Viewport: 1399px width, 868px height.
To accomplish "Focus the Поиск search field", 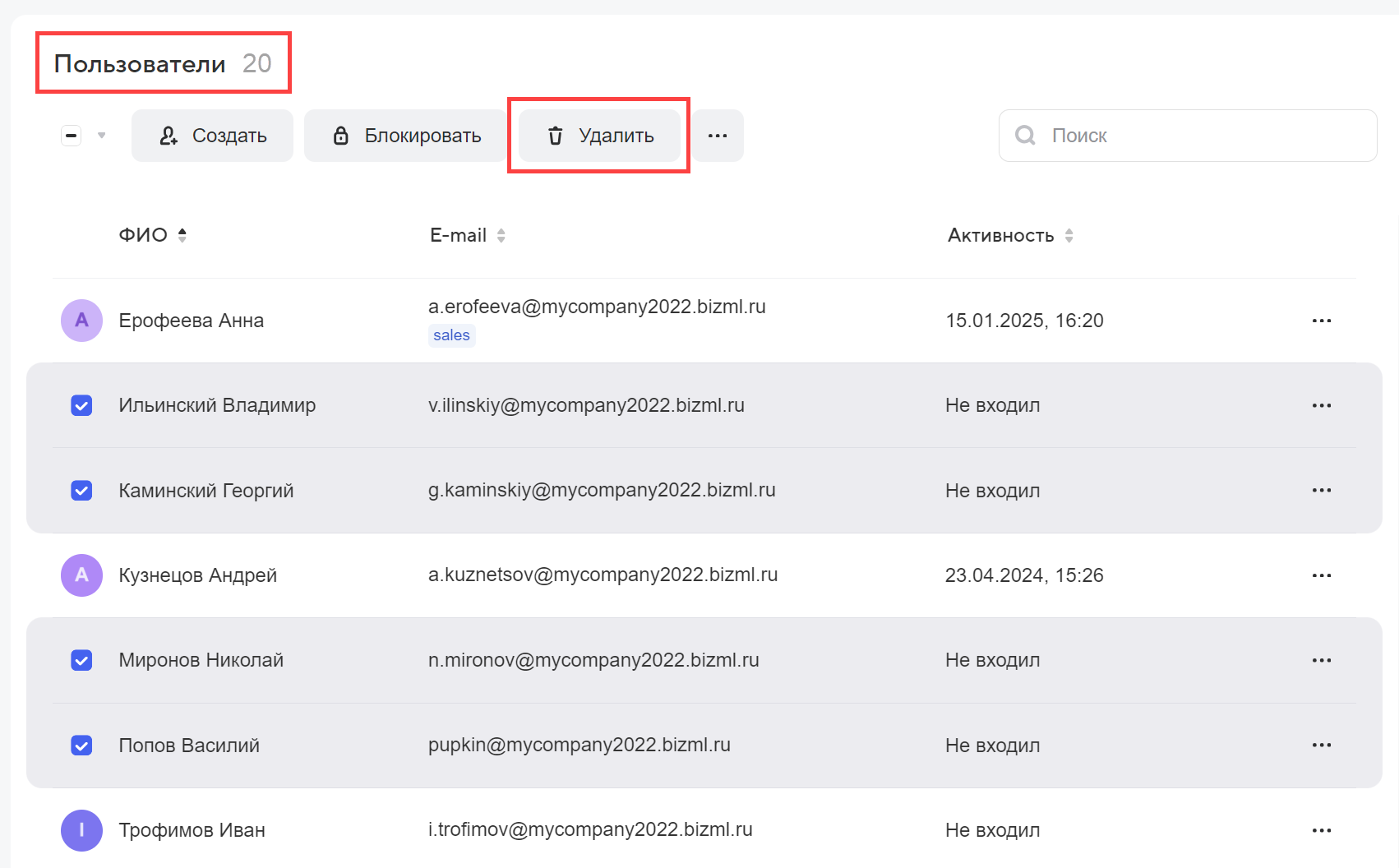I will (x=1200, y=136).
